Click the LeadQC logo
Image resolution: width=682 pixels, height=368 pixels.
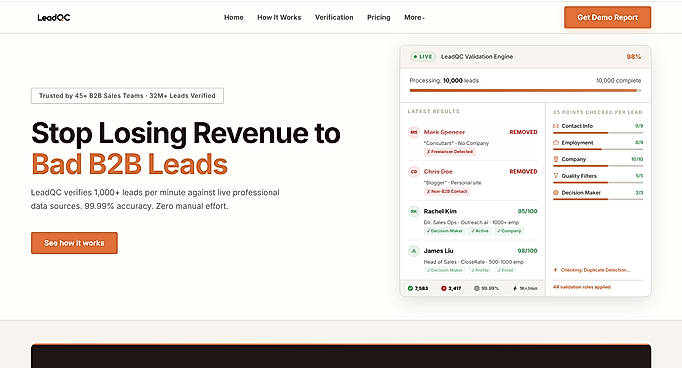[53, 17]
